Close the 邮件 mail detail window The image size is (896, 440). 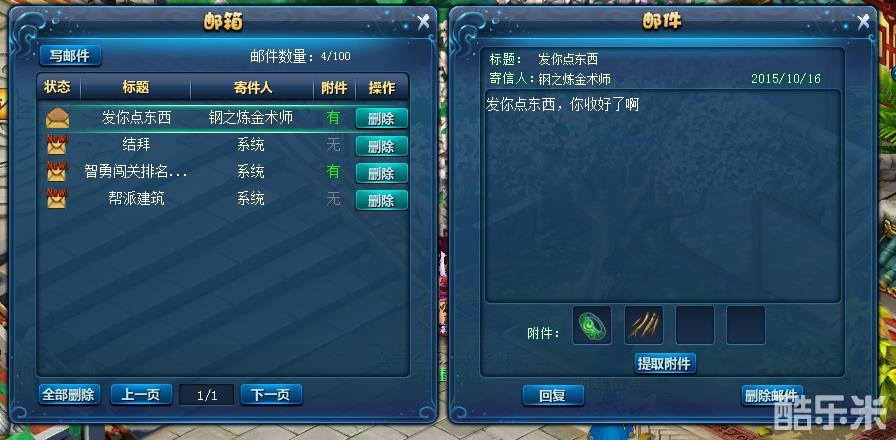(863, 22)
